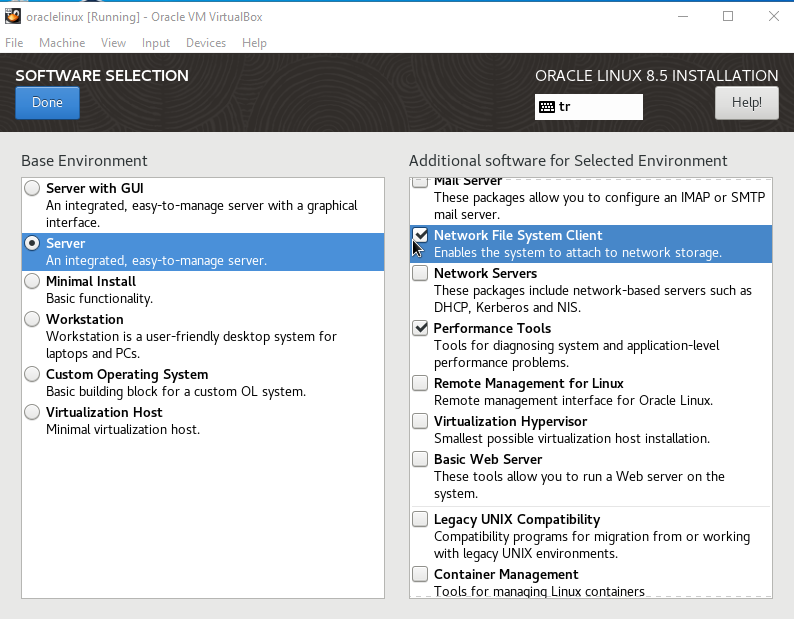Enable Remote Management for Linux checkbox
Screen dimensions: 794x619
(420, 383)
